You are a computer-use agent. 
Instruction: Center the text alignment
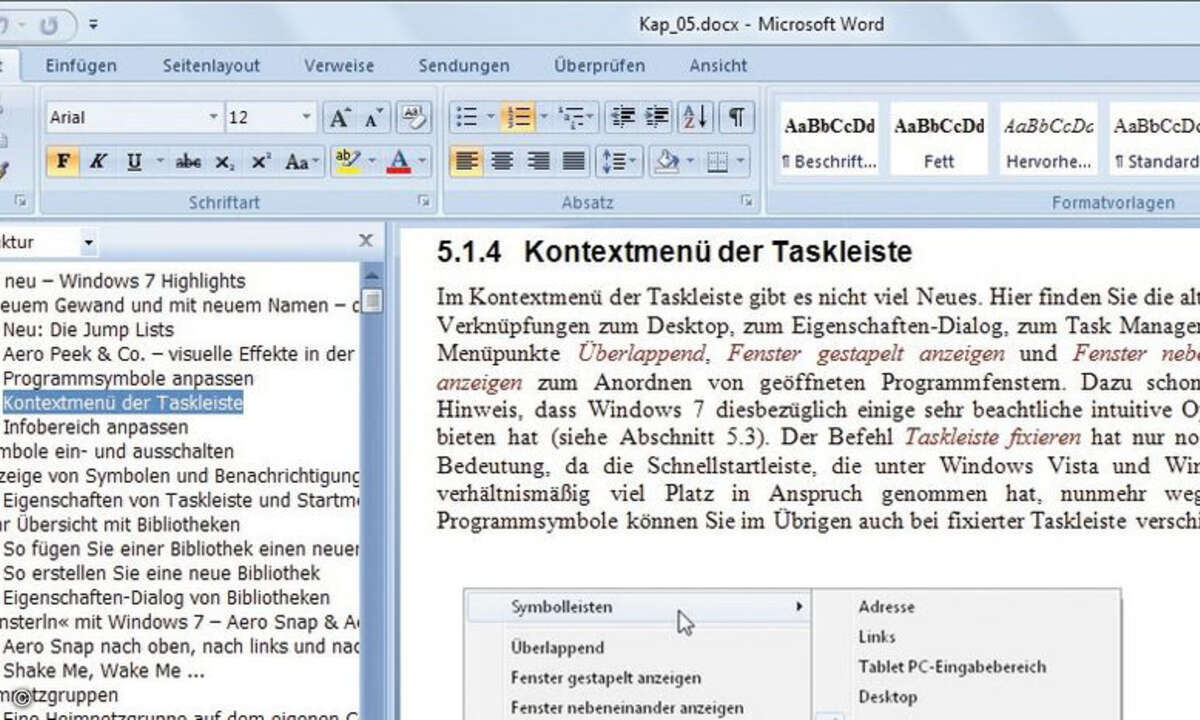502,161
